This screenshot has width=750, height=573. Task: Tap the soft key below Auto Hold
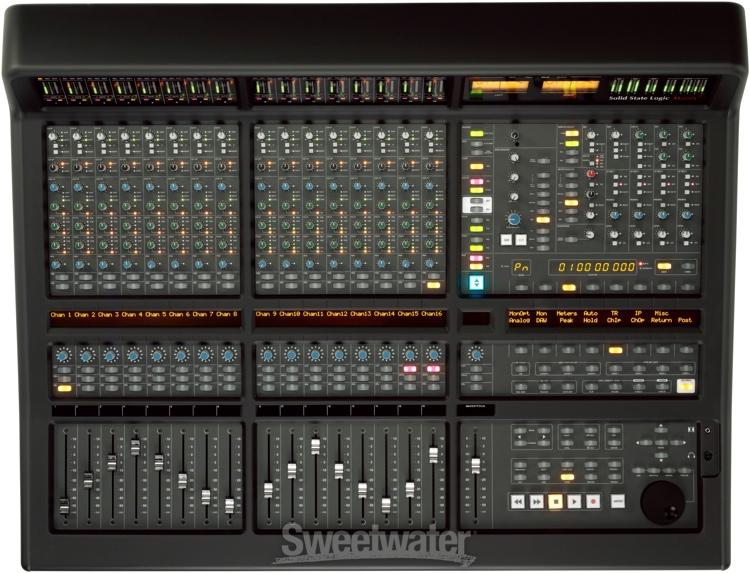(592, 350)
